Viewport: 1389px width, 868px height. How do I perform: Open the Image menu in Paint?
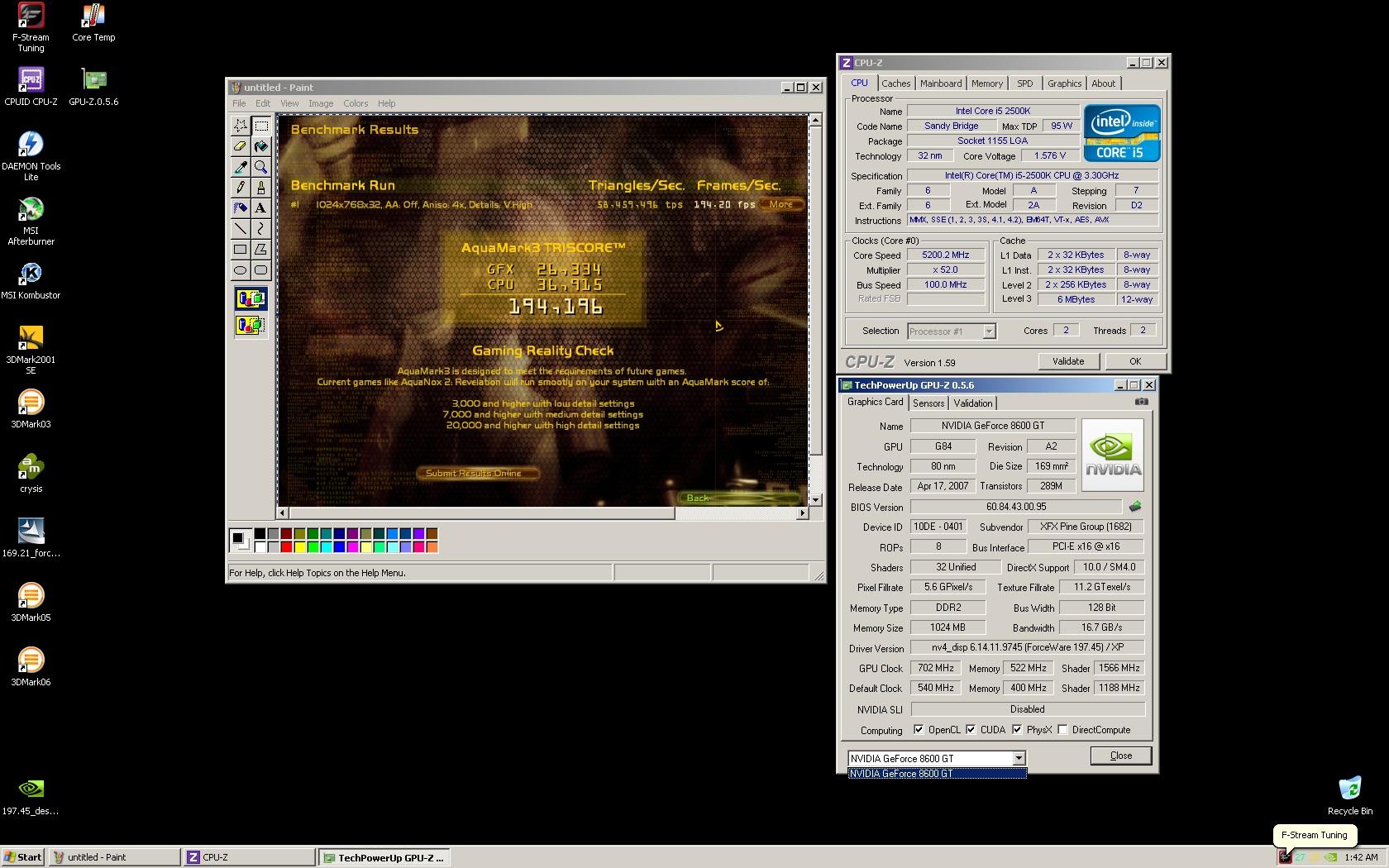(321, 103)
